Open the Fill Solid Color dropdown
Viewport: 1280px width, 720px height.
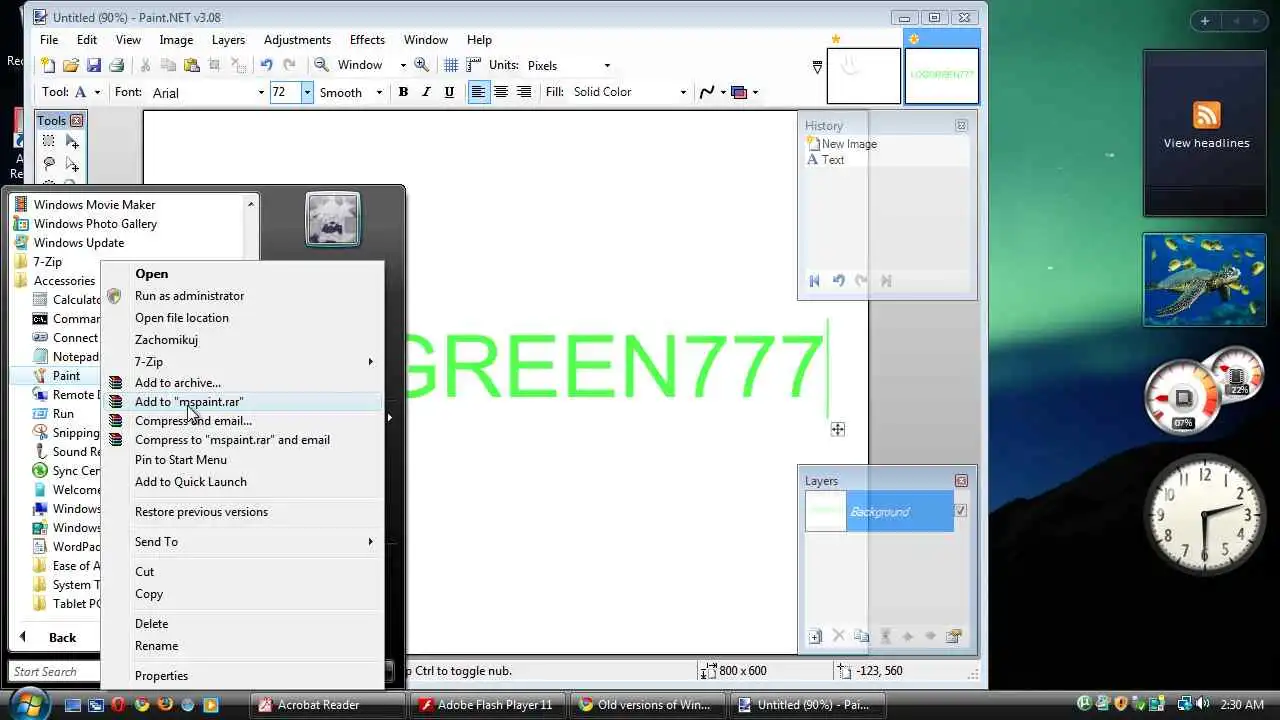coord(629,92)
